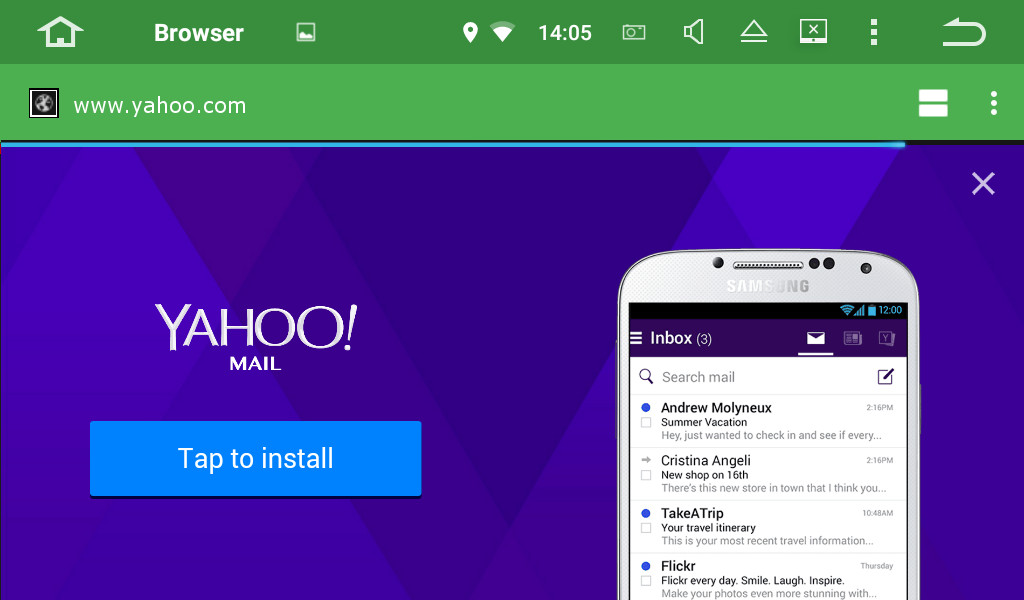Click the page loading progress bar
The width and height of the screenshot is (1024, 600).
pyautogui.click(x=452, y=144)
